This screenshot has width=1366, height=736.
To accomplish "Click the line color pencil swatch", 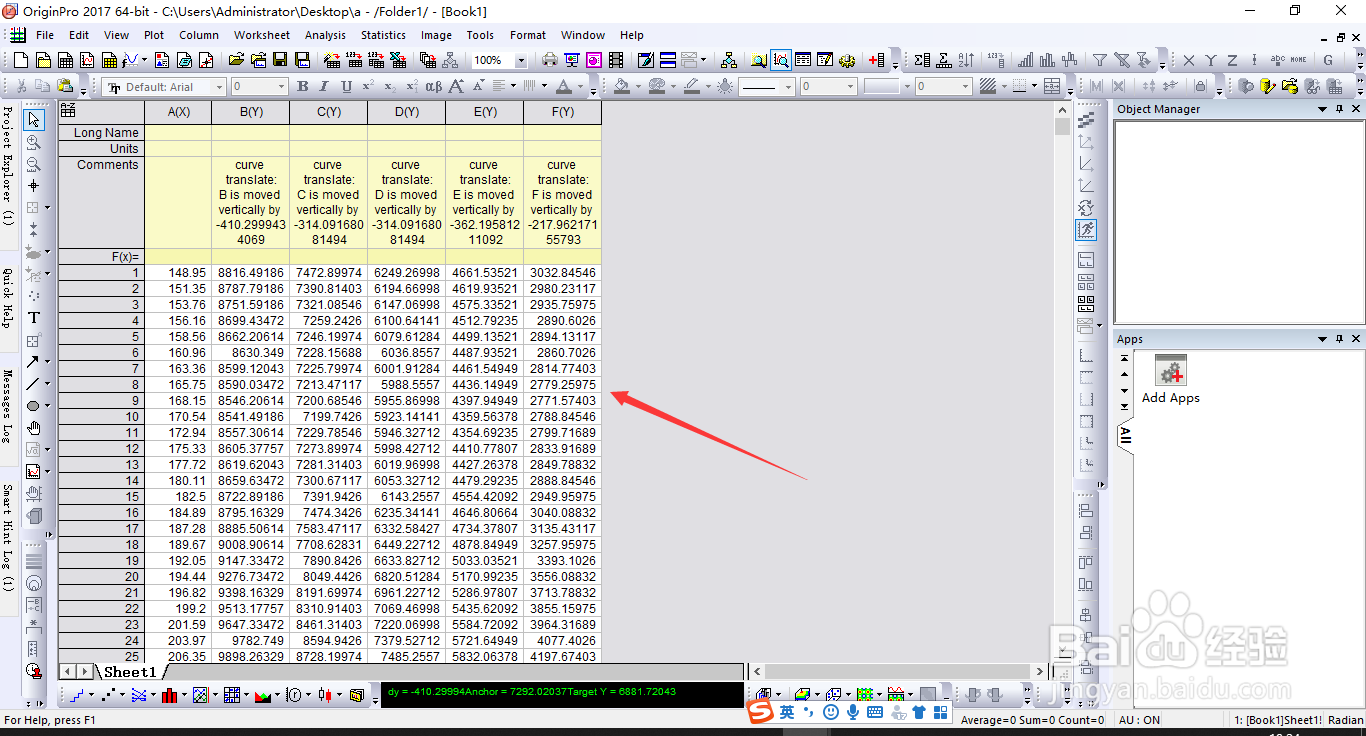I will coord(692,87).
